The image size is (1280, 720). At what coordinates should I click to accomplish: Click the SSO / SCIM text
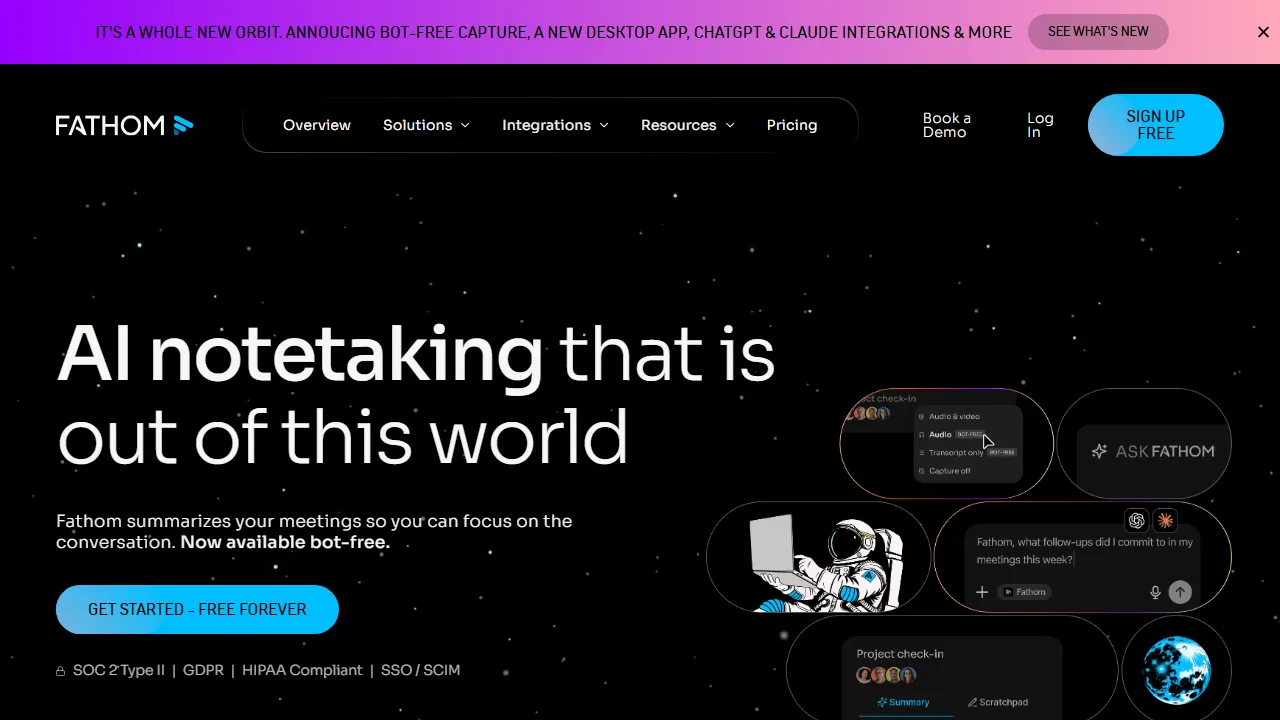pyautogui.click(x=421, y=670)
